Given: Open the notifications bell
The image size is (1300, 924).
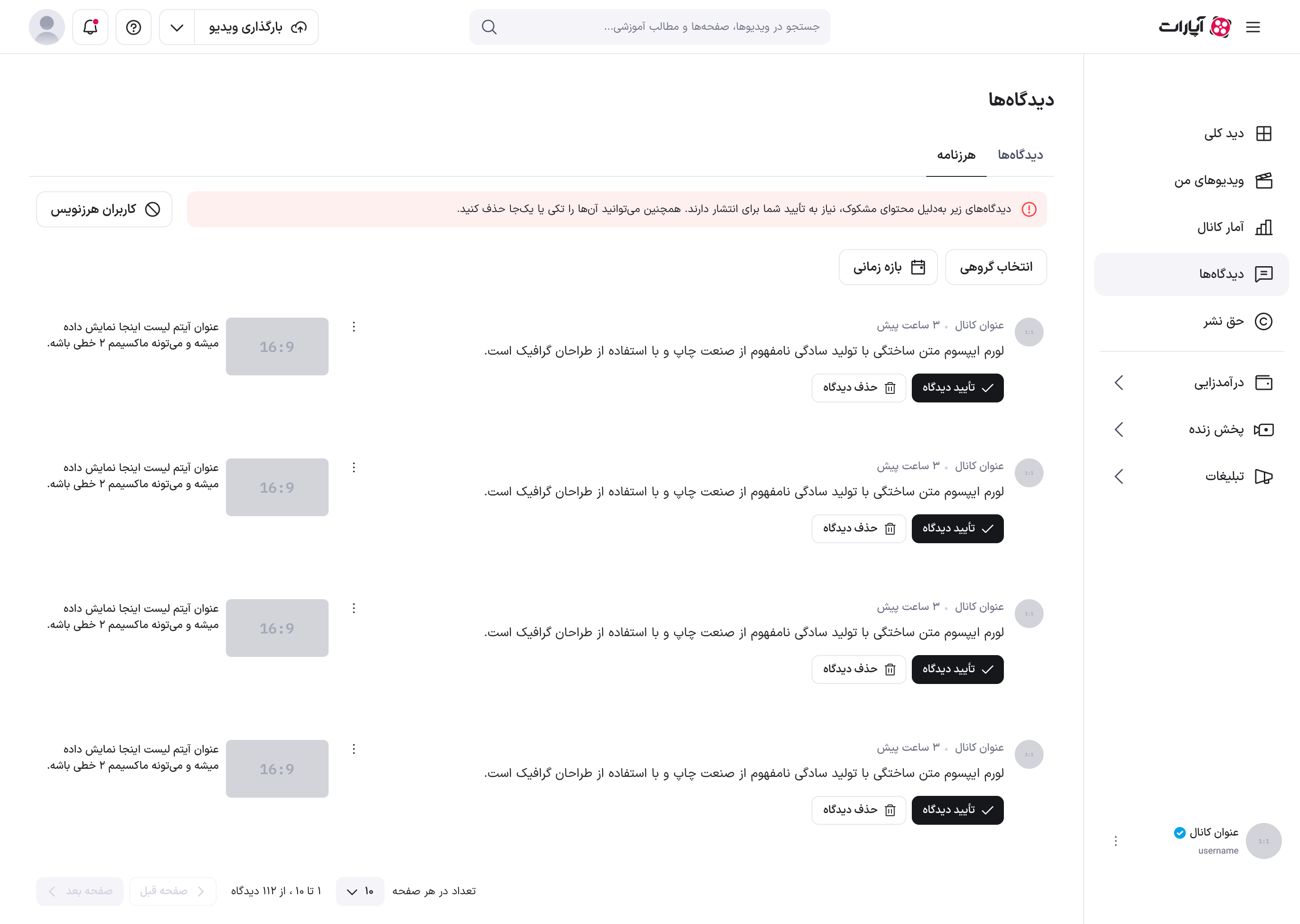Looking at the screenshot, I should click(90, 28).
